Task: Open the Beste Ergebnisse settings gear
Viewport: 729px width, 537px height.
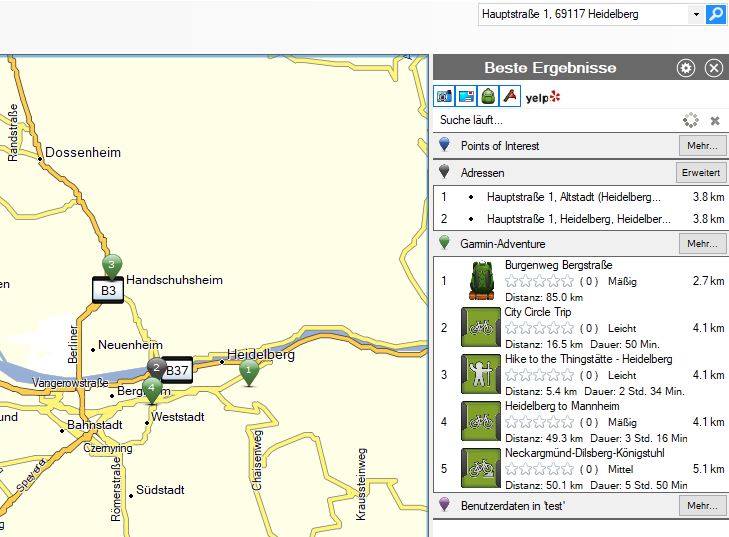Action: (x=685, y=68)
